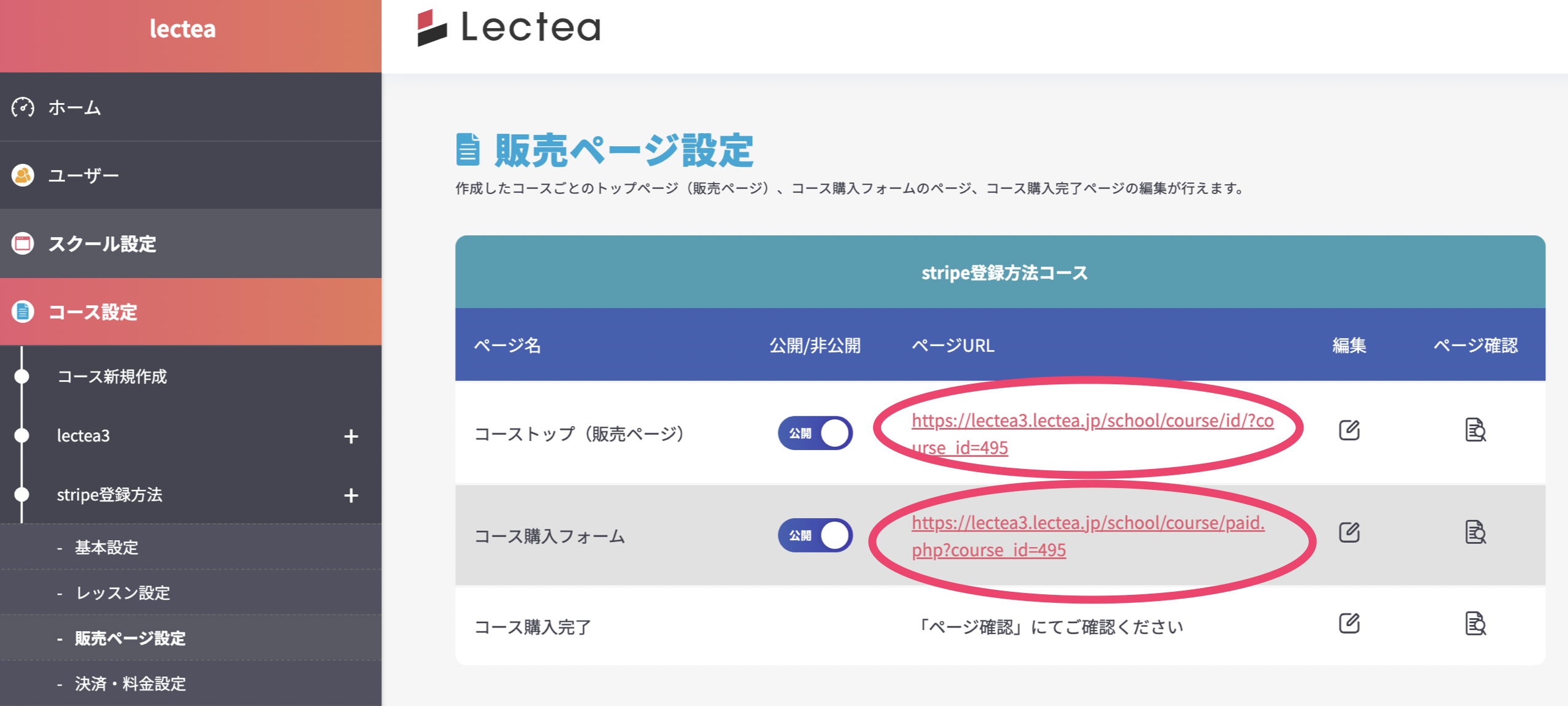Open the paid.php purchase form URL link
The height and width of the screenshot is (706, 1568).
point(1087,523)
